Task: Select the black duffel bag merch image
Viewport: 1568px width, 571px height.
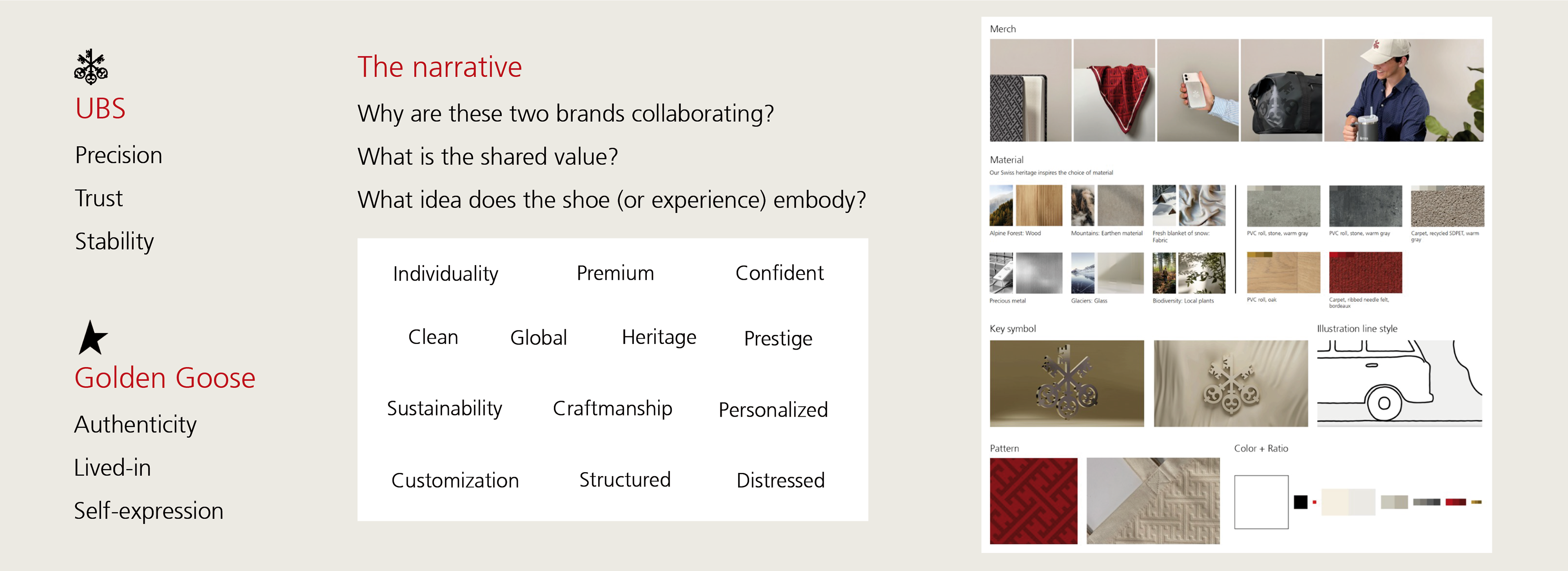Action: [1281, 90]
